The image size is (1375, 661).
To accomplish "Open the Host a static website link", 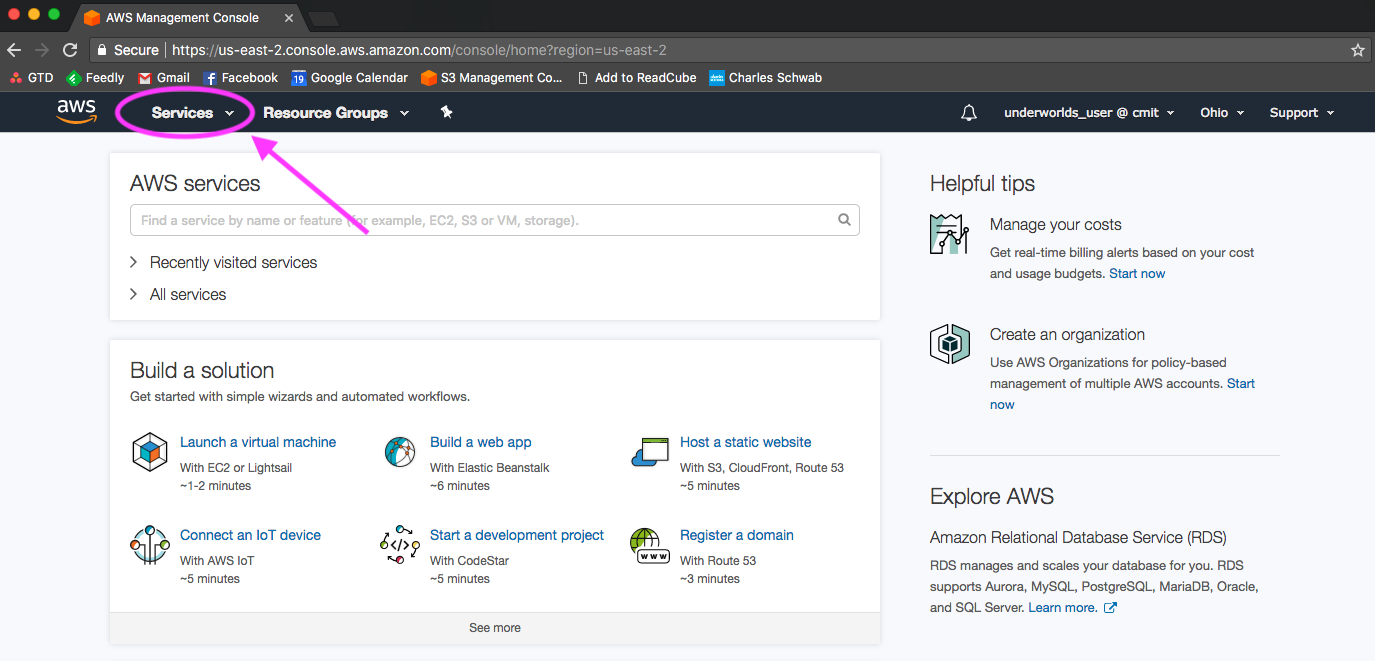I will click(746, 442).
